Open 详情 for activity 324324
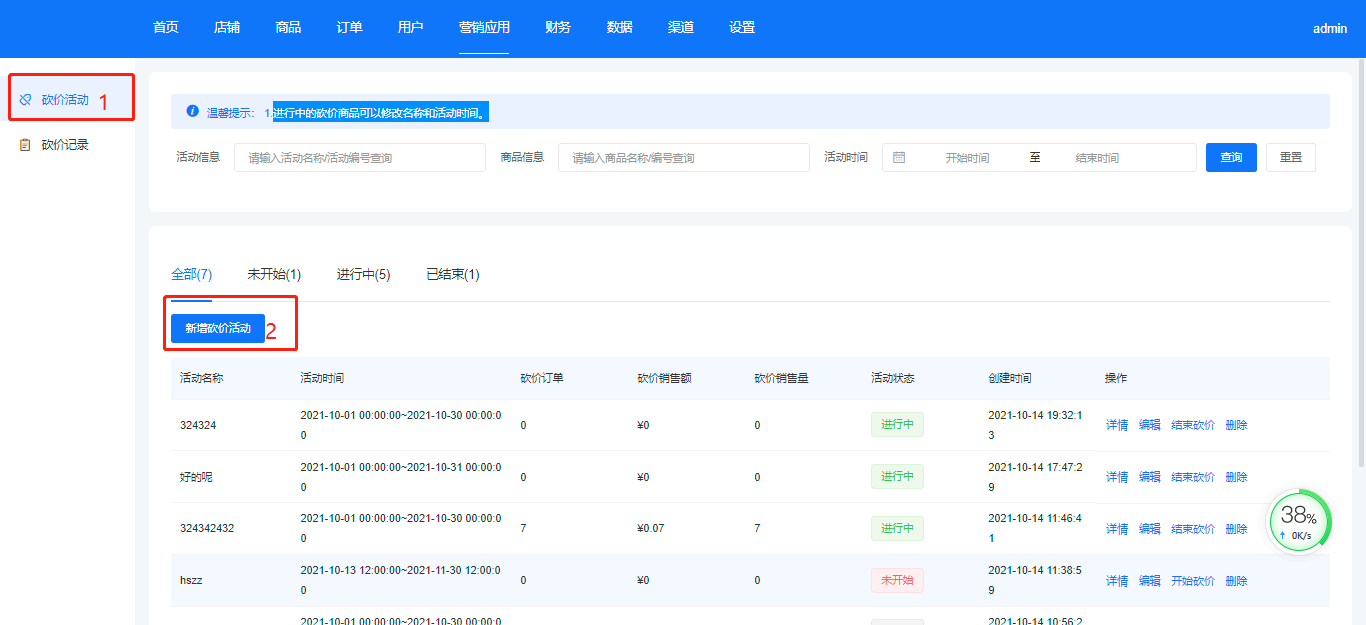Image resolution: width=1366 pixels, height=625 pixels. (1116, 425)
